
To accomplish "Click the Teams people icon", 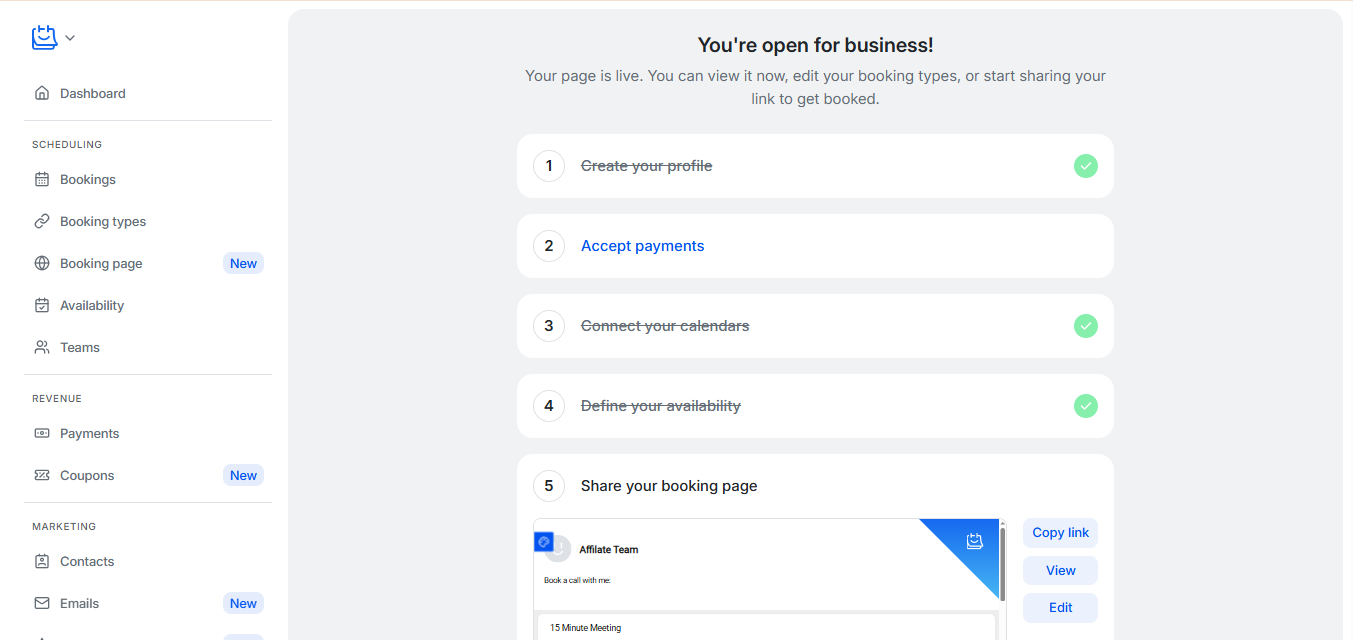I will coord(42,347).
